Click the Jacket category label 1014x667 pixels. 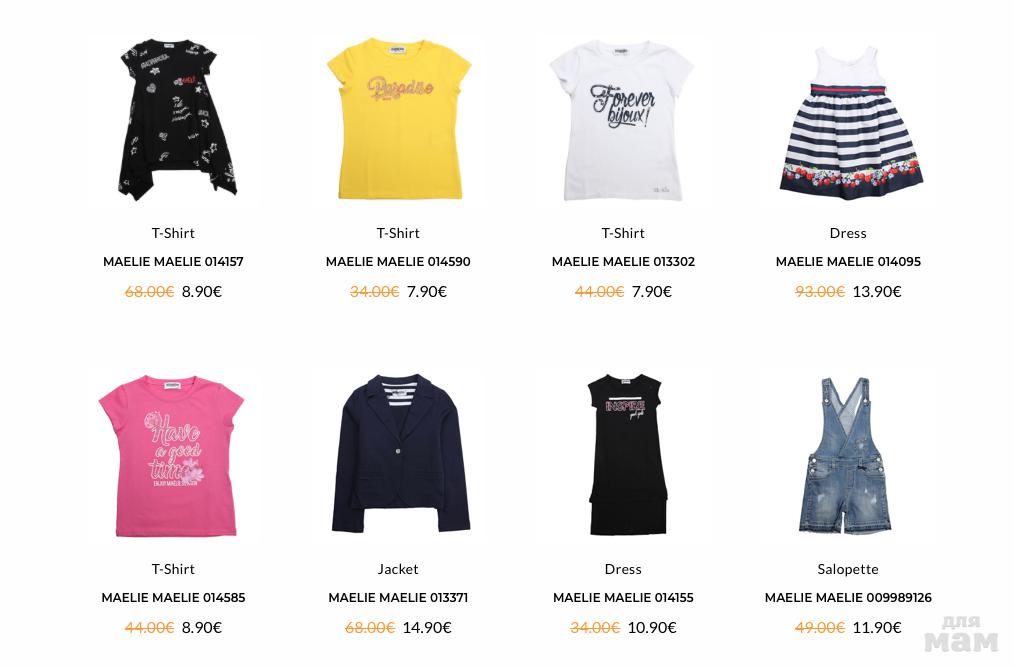click(398, 569)
